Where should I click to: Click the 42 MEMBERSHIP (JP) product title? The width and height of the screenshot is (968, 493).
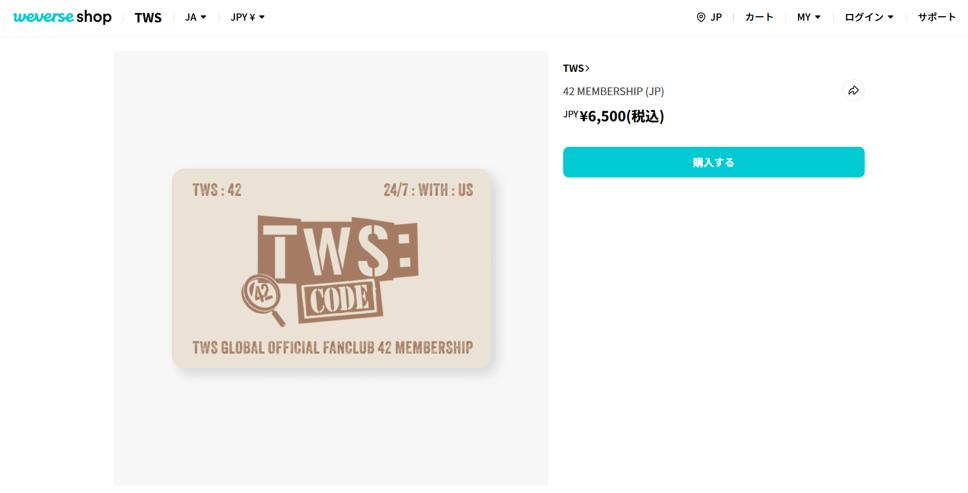tap(614, 91)
